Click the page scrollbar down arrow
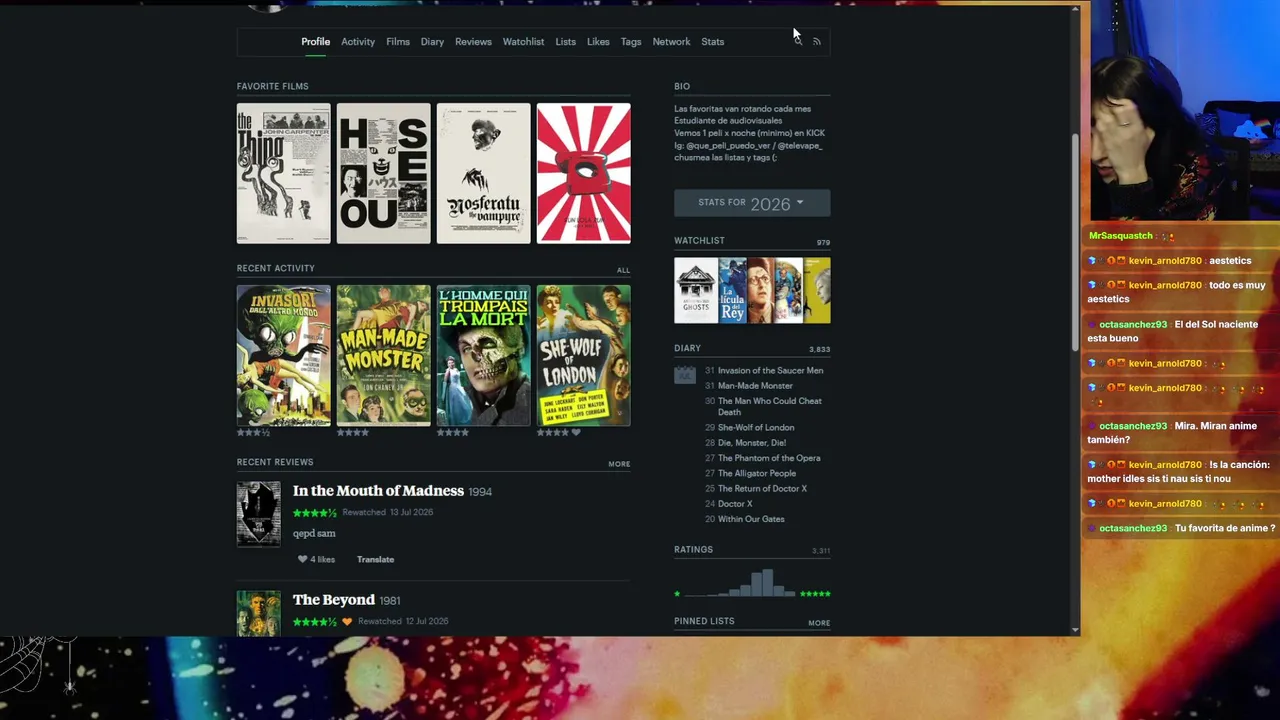The height and width of the screenshot is (720, 1280). (1075, 630)
